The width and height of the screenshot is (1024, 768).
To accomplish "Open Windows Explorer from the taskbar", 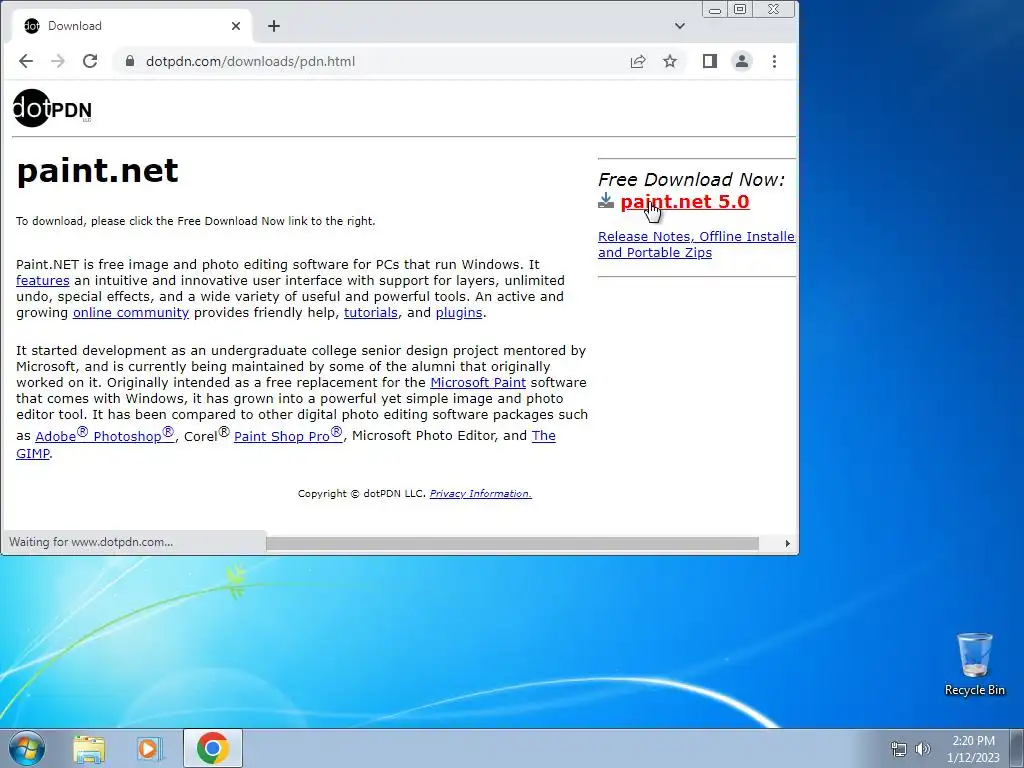I will (89, 749).
